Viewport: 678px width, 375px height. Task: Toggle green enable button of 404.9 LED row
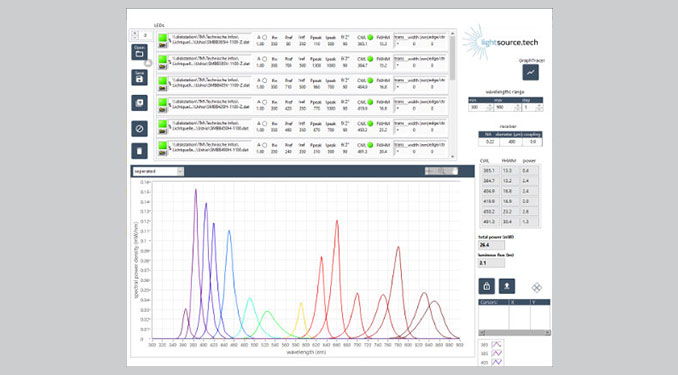[x=163, y=81]
